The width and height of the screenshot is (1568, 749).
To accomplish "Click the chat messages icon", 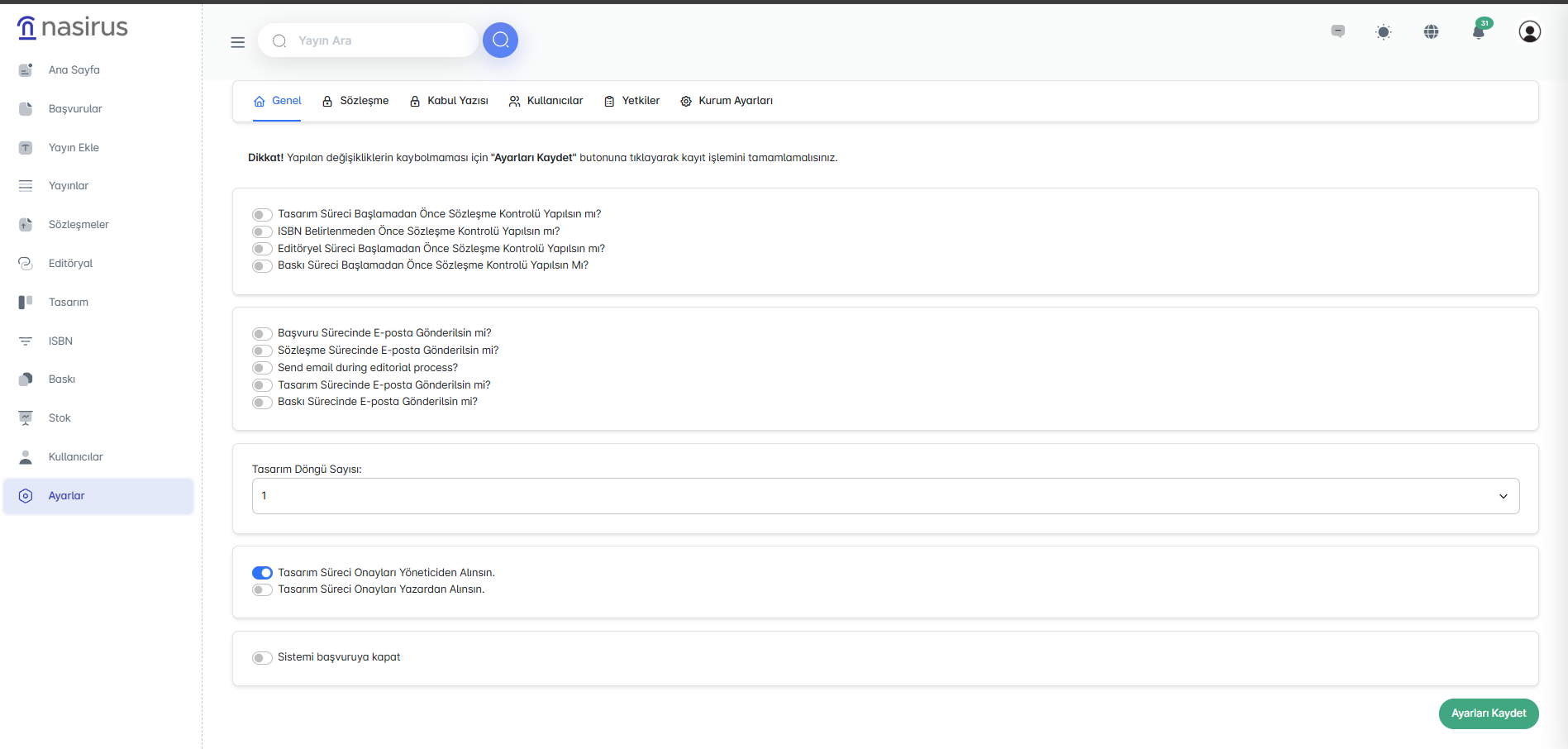I will coord(1337,31).
